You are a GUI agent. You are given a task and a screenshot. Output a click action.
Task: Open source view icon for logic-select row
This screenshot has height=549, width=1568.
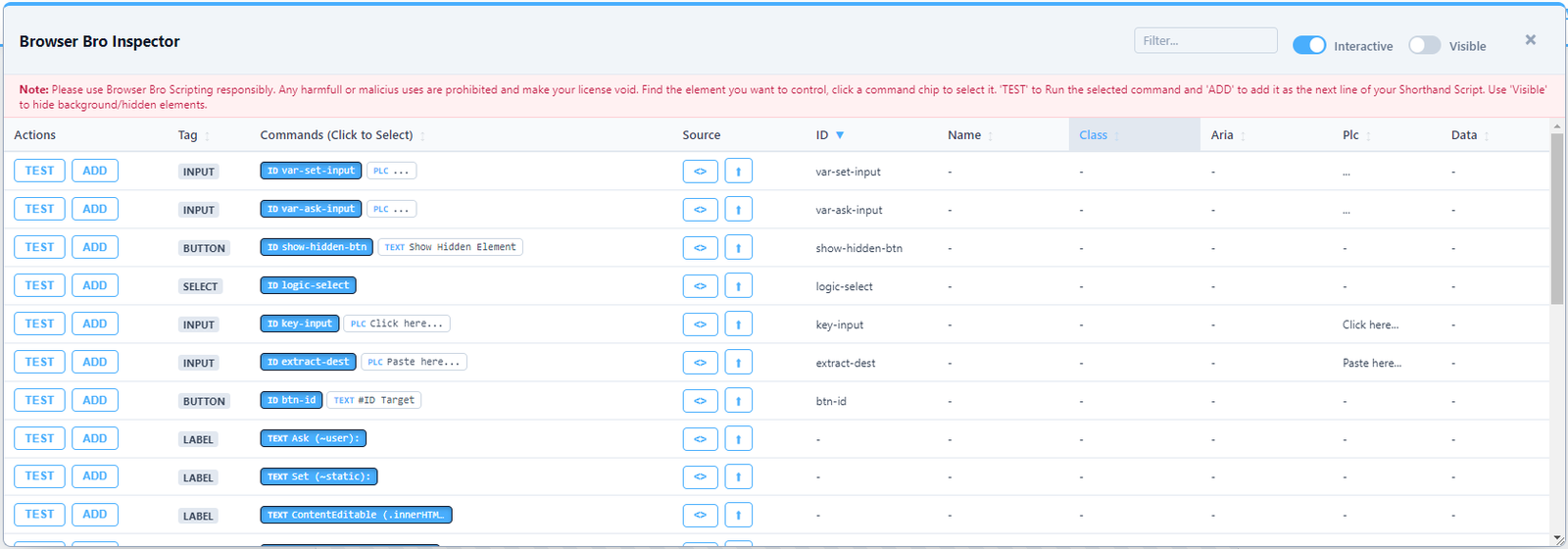(700, 286)
